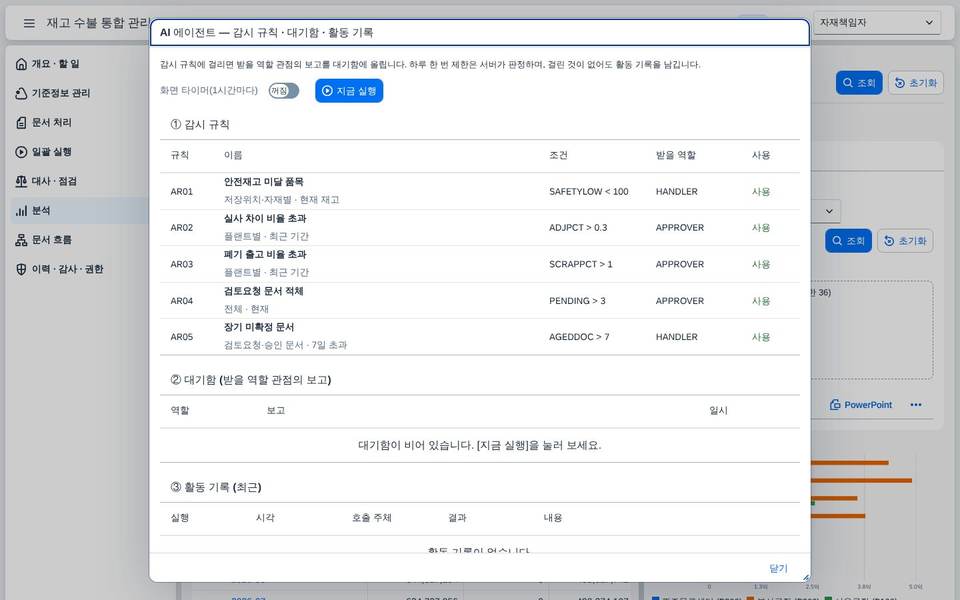Toggle 사용 status for rule AR04

click(x=761, y=301)
